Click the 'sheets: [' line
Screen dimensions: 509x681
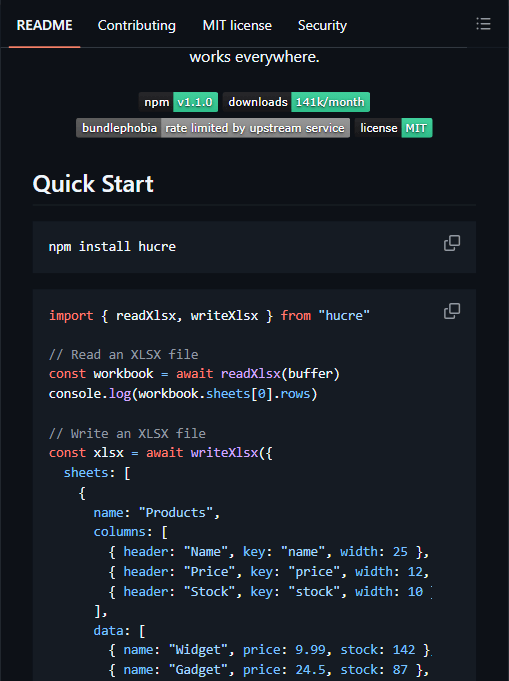[97, 473]
